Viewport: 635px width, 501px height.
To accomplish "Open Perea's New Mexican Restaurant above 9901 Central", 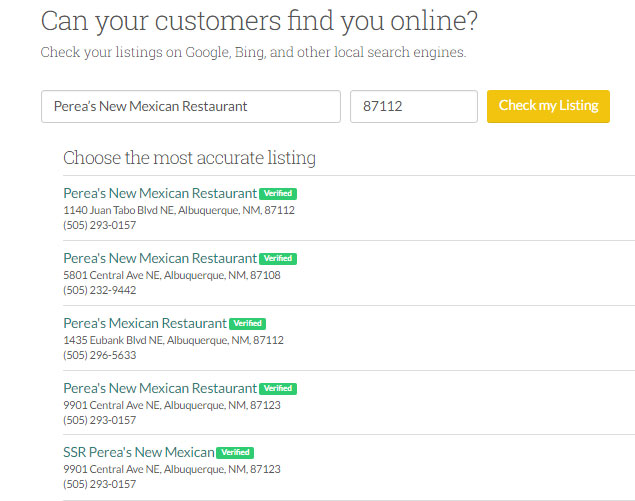I will pyautogui.click(x=160, y=388).
